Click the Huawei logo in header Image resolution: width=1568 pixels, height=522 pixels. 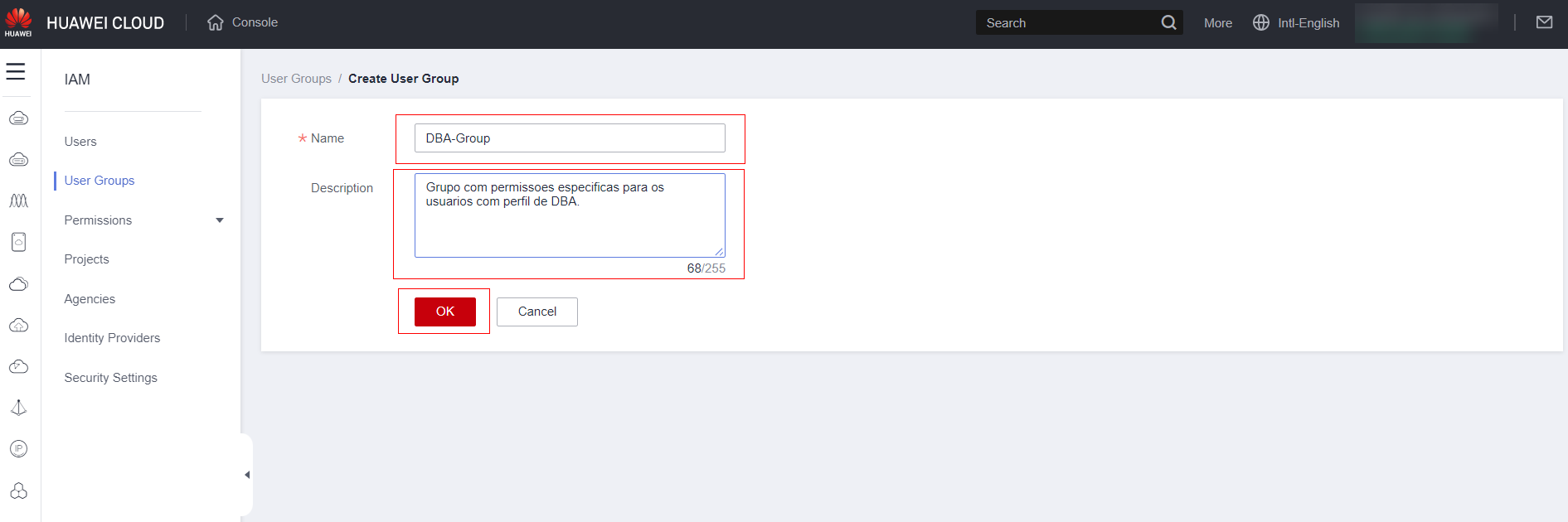pyautogui.click(x=18, y=22)
